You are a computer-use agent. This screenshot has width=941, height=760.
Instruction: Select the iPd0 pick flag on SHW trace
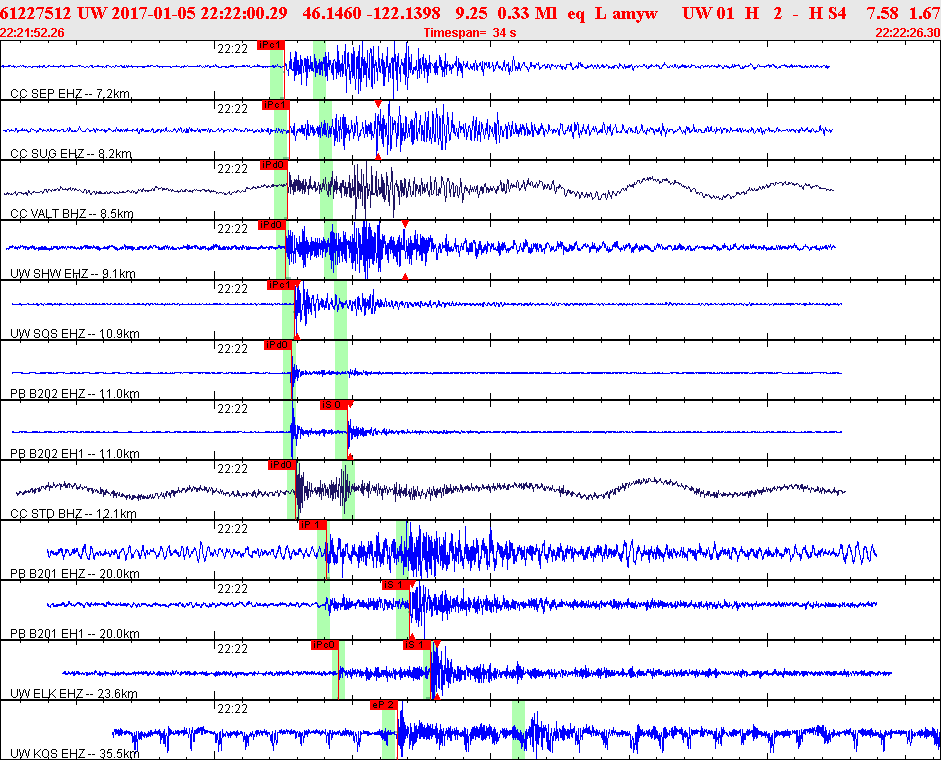click(x=272, y=225)
